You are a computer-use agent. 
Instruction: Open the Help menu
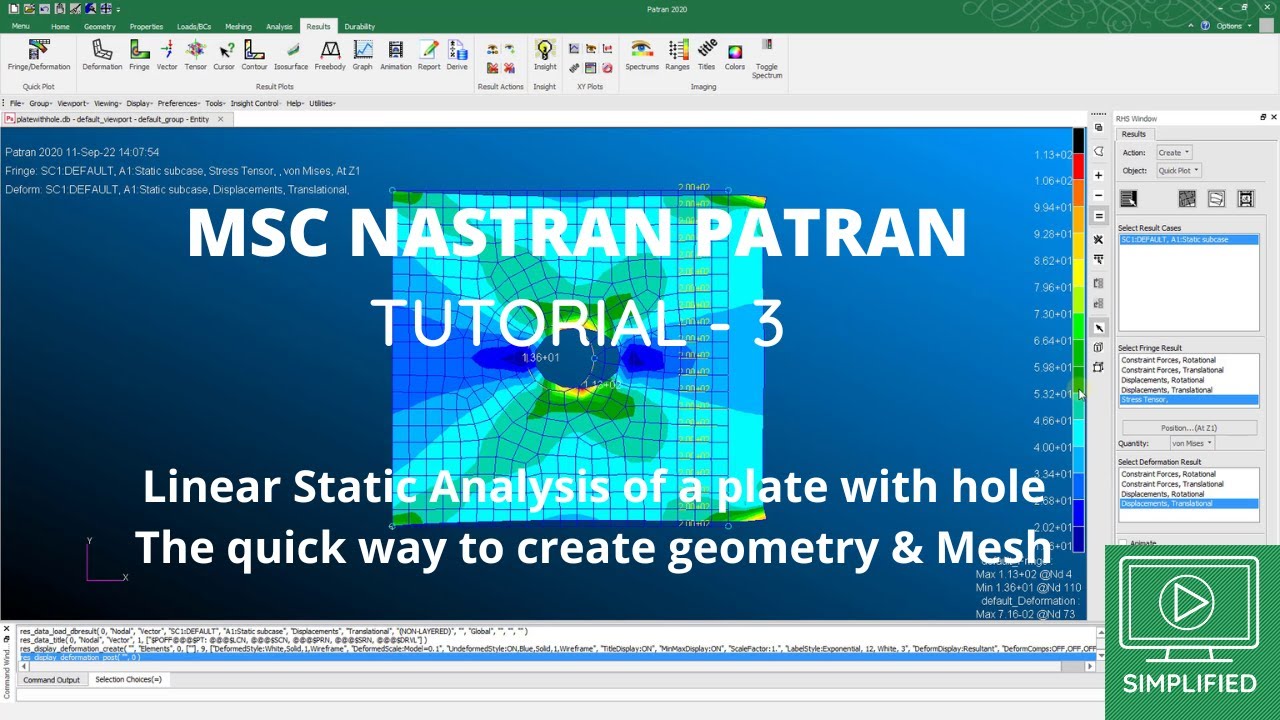pyautogui.click(x=294, y=103)
